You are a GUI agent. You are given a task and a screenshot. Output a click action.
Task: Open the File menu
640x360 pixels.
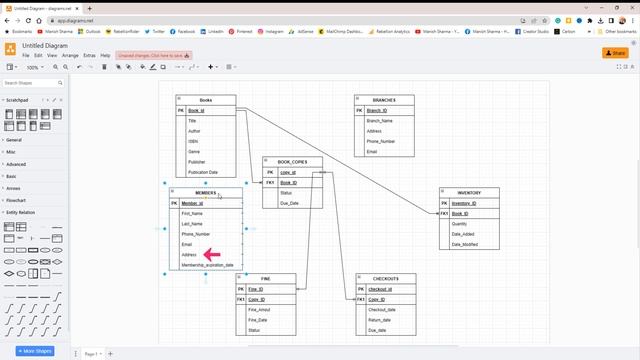26,55
